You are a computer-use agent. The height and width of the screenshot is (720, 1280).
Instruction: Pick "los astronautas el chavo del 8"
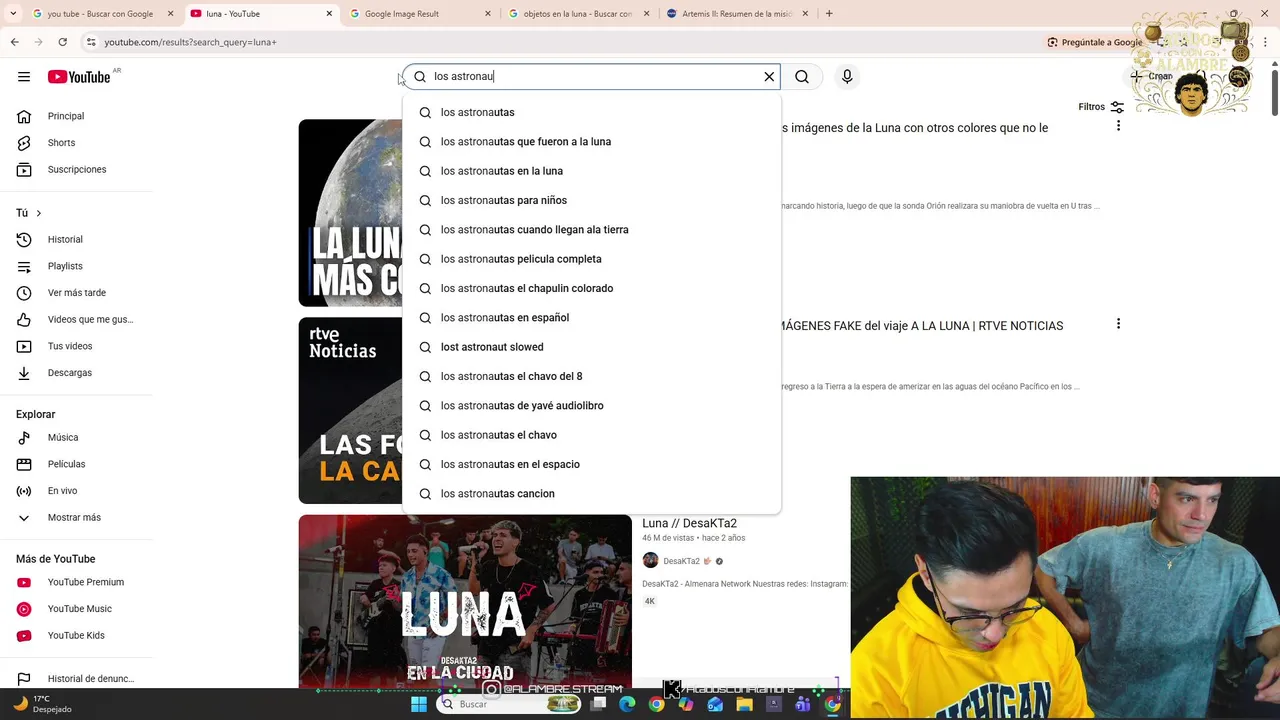point(591,376)
